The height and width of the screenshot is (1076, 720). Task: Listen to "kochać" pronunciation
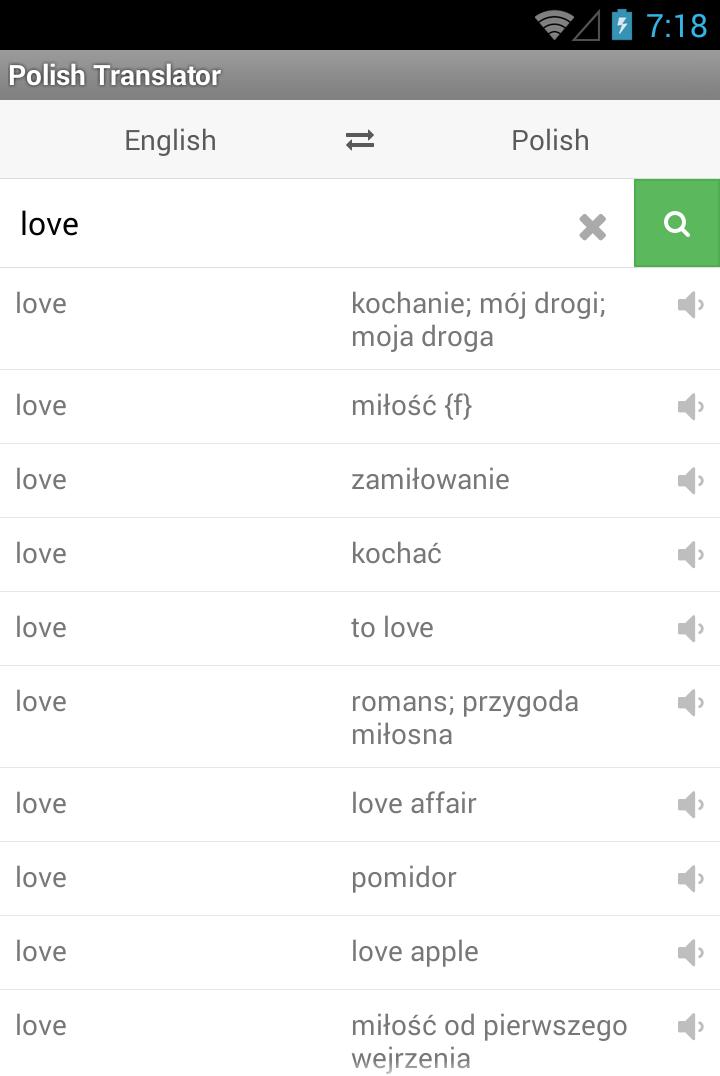[690, 554]
